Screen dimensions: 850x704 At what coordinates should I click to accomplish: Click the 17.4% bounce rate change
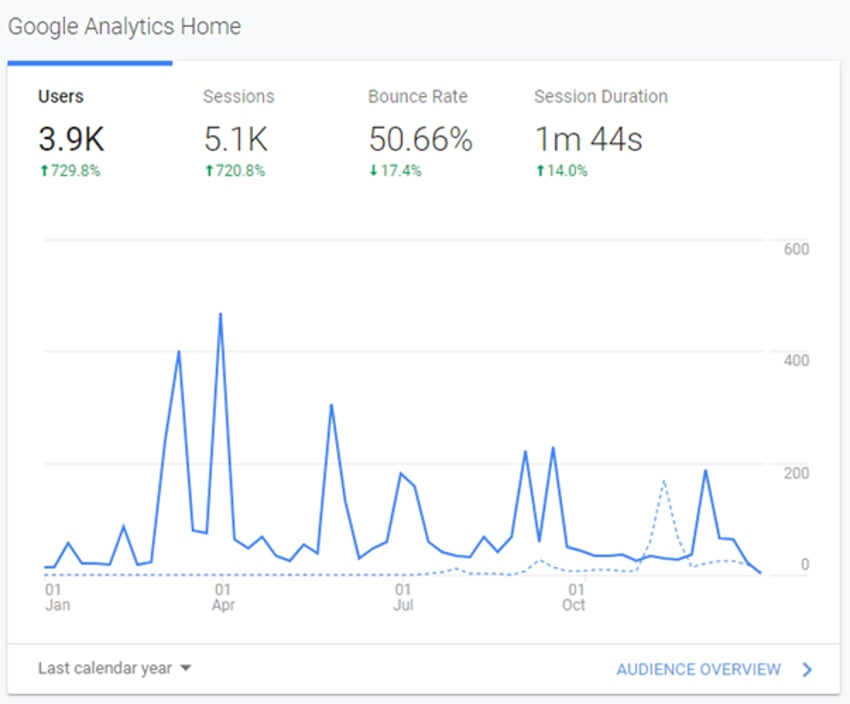395,171
